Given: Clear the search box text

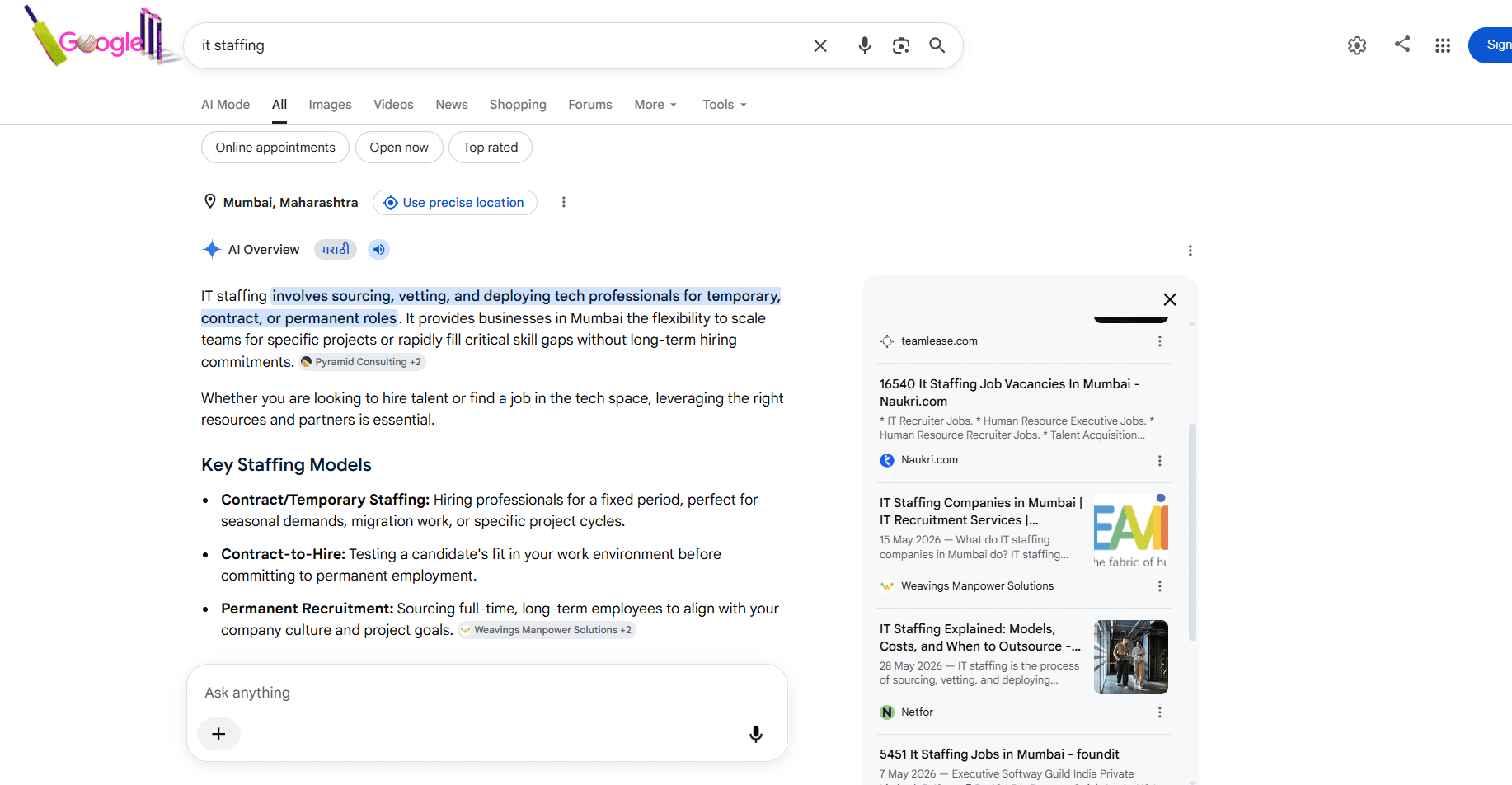Looking at the screenshot, I should coord(820,45).
